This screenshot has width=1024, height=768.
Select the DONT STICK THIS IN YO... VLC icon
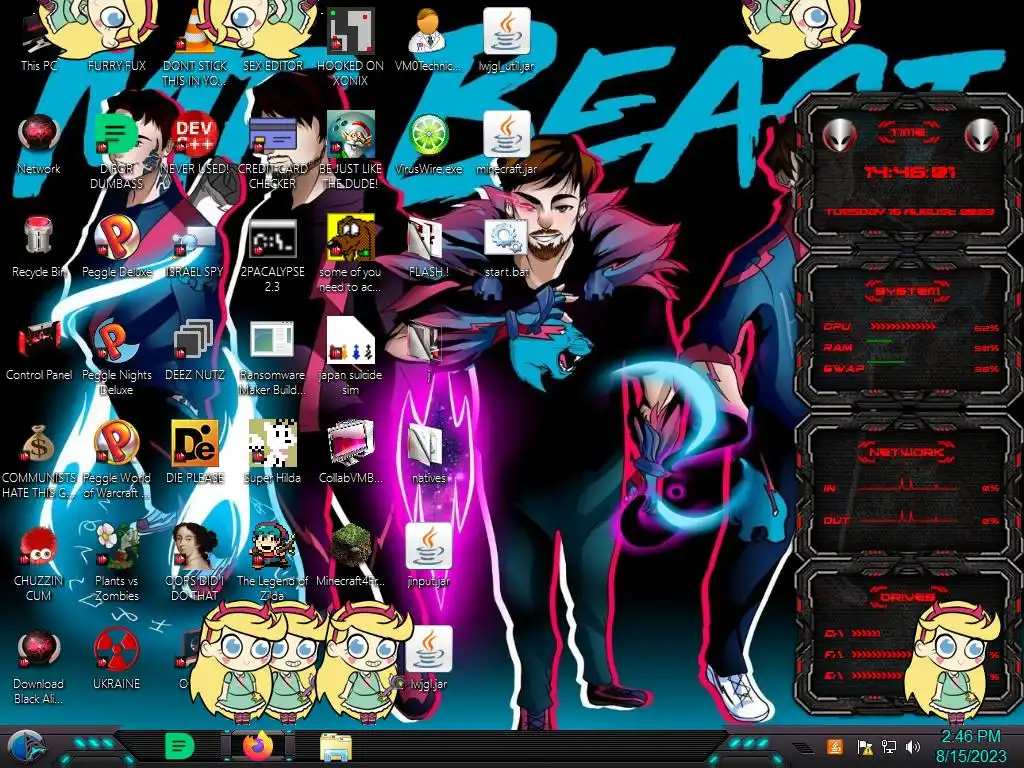tap(195, 48)
